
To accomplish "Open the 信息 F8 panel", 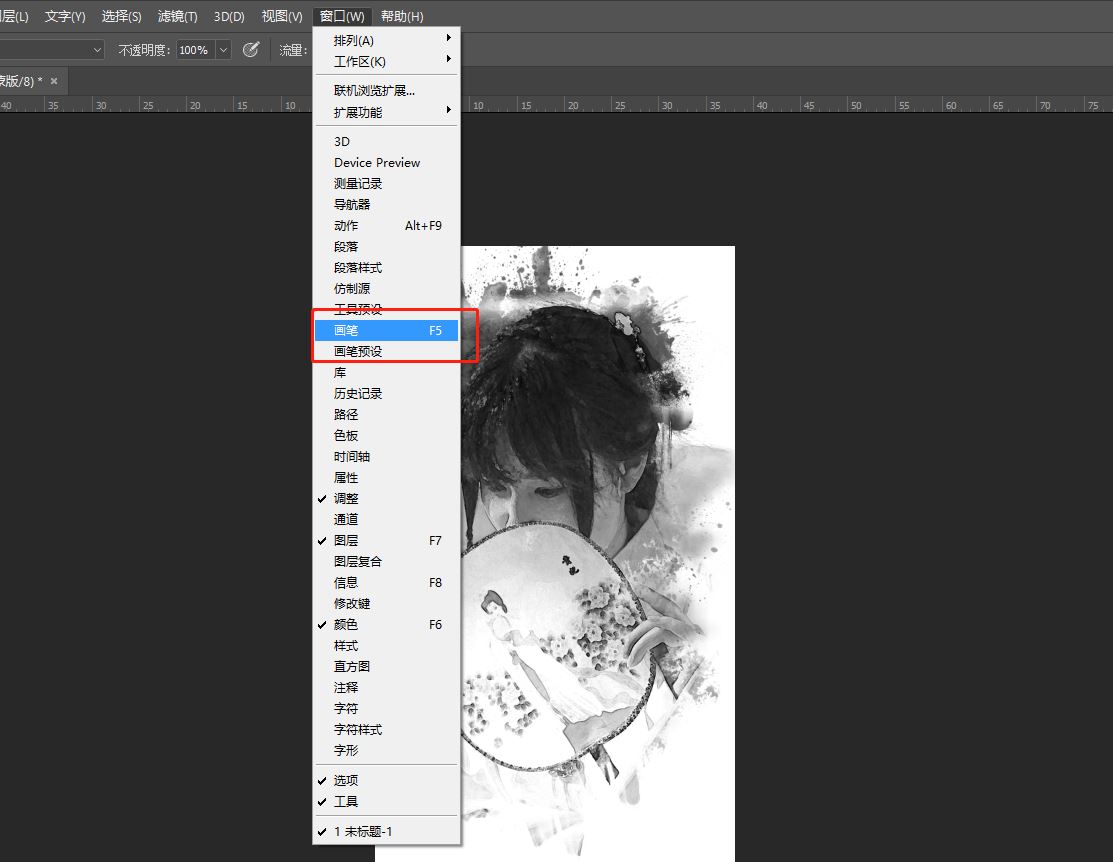I will [386, 582].
